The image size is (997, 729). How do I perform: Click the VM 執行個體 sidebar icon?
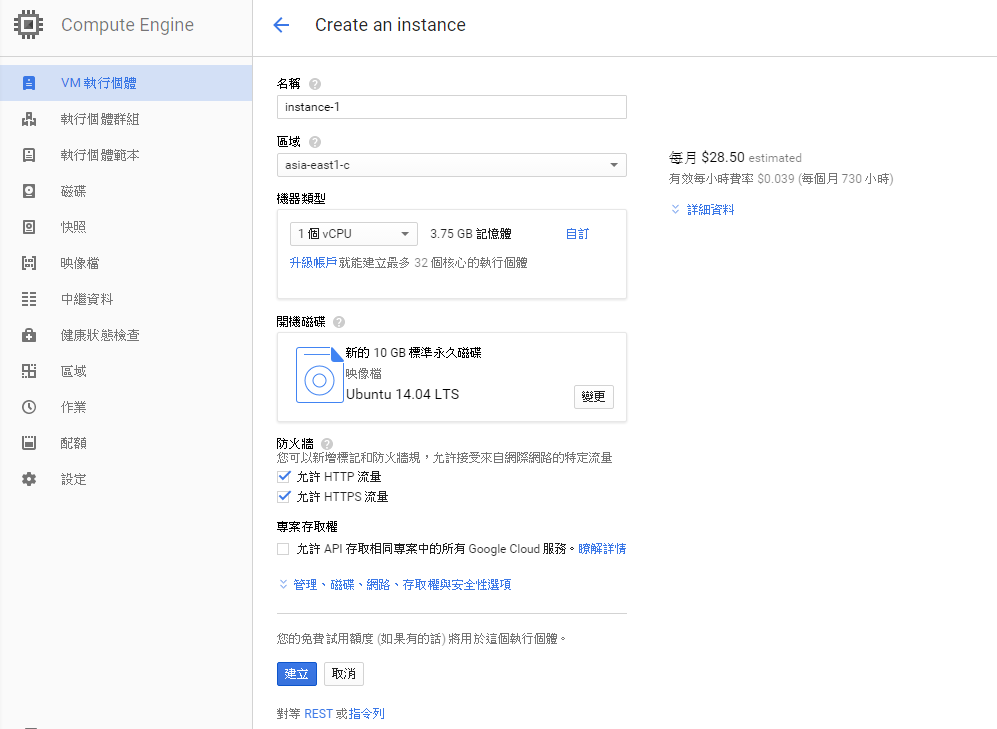pyautogui.click(x=29, y=83)
